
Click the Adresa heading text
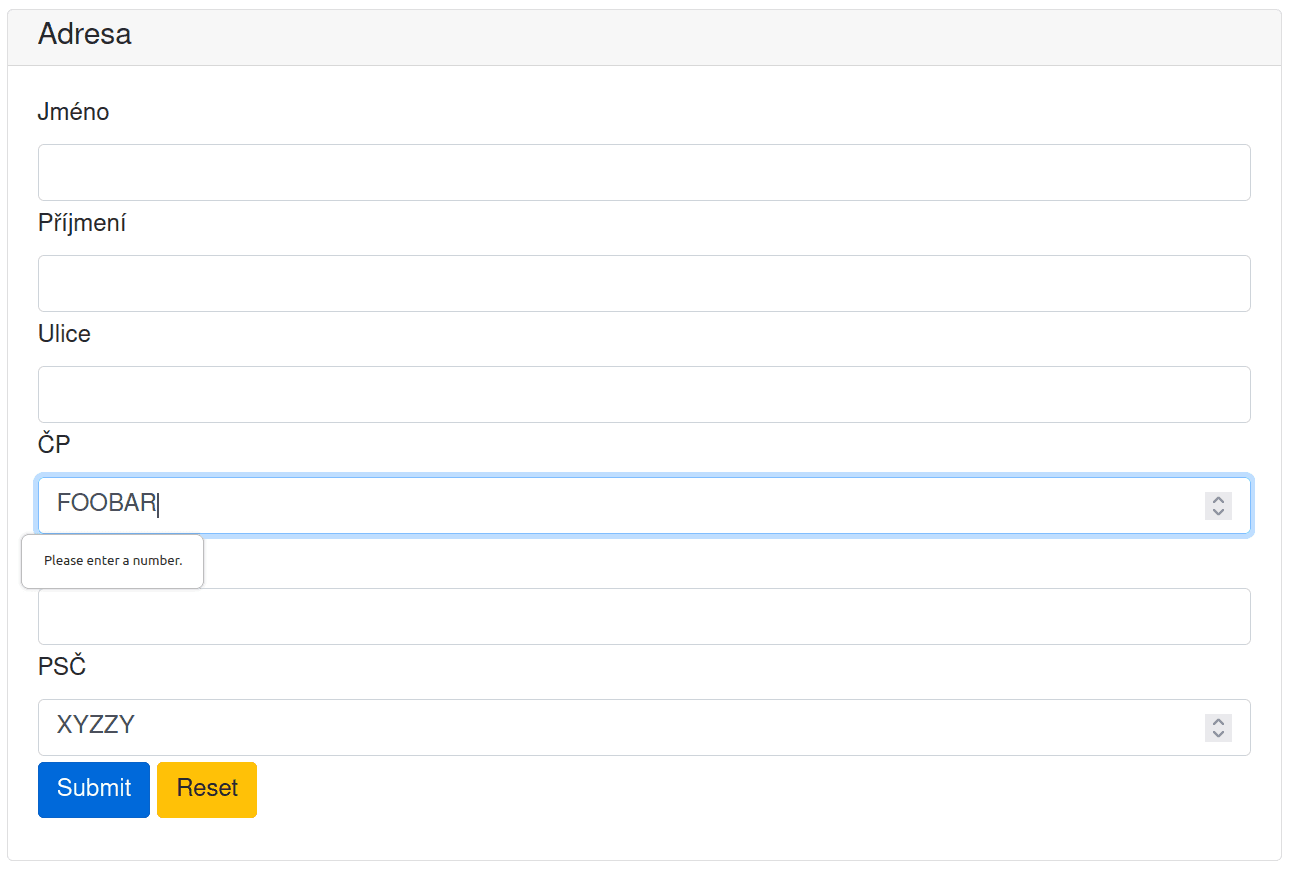click(84, 34)
